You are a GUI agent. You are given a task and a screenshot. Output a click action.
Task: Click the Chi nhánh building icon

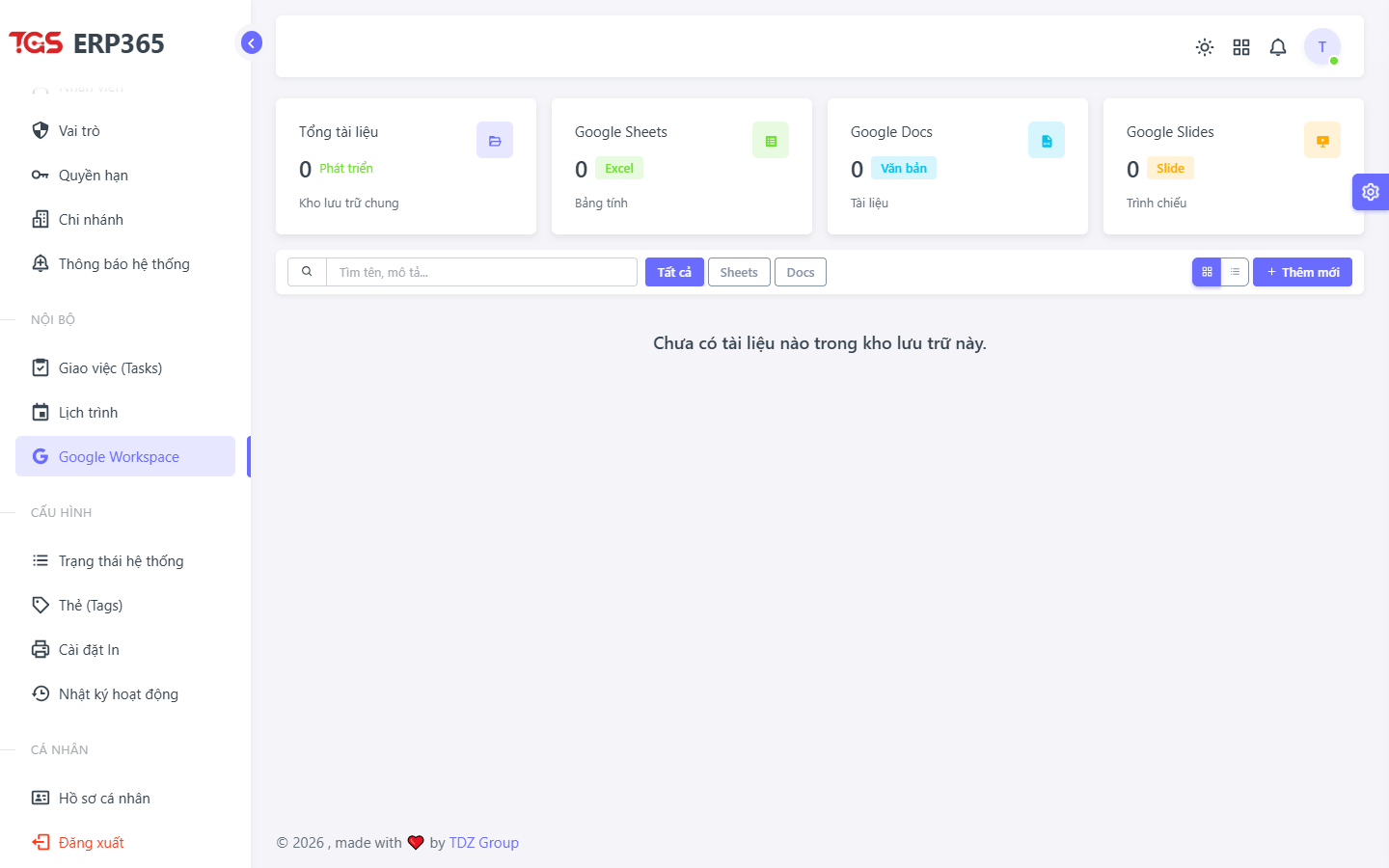tap(41, 219)
